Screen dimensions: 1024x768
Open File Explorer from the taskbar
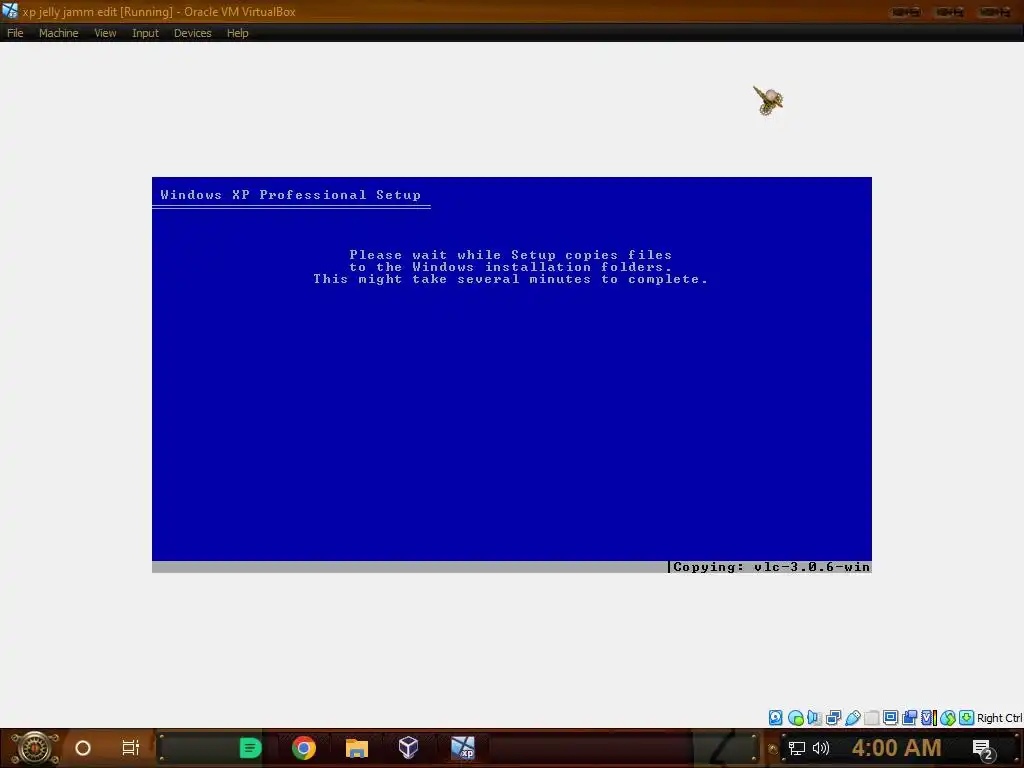click(357, 748)
